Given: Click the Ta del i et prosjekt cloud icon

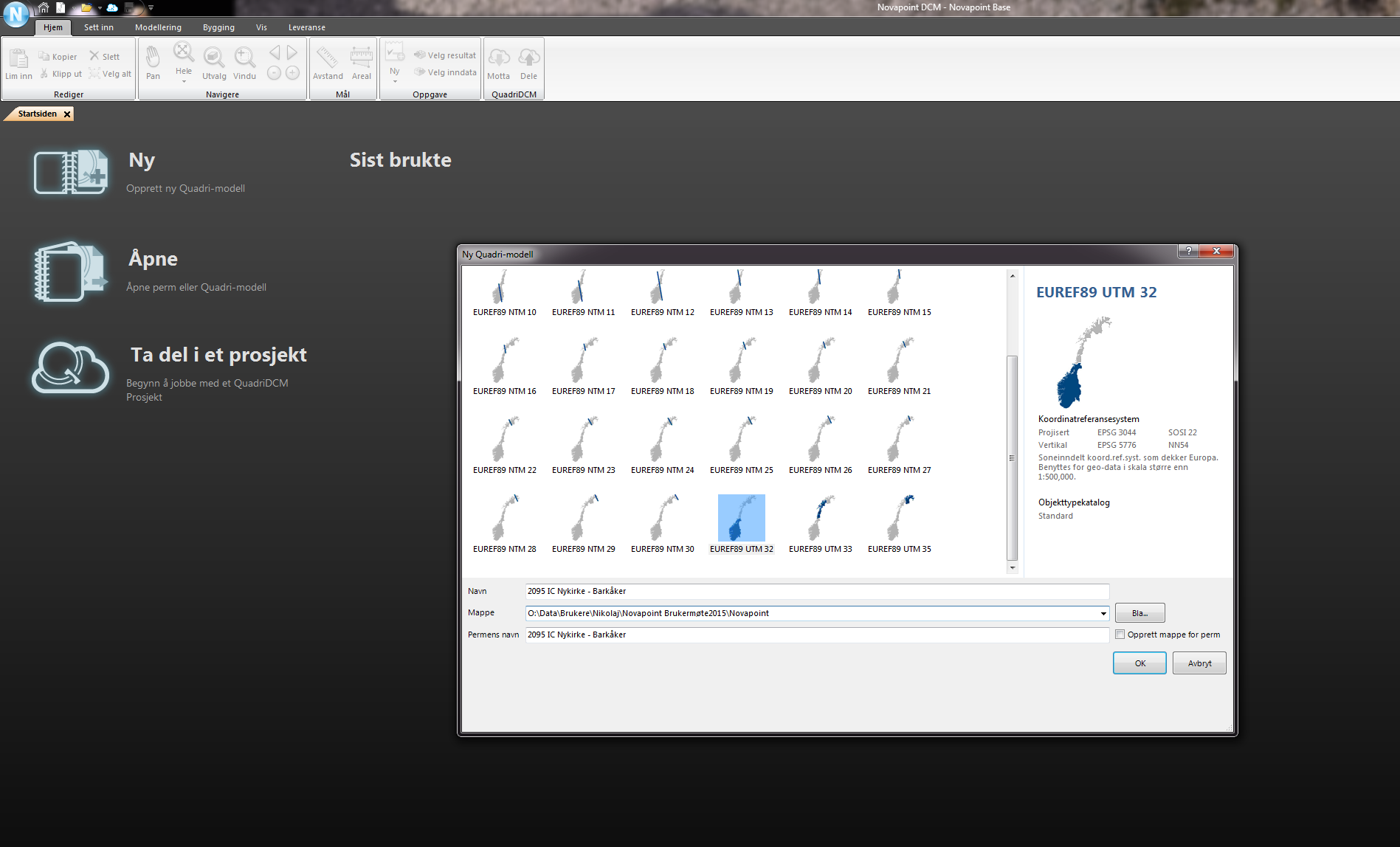Looking at the screenshot, I should pos(71,367).
